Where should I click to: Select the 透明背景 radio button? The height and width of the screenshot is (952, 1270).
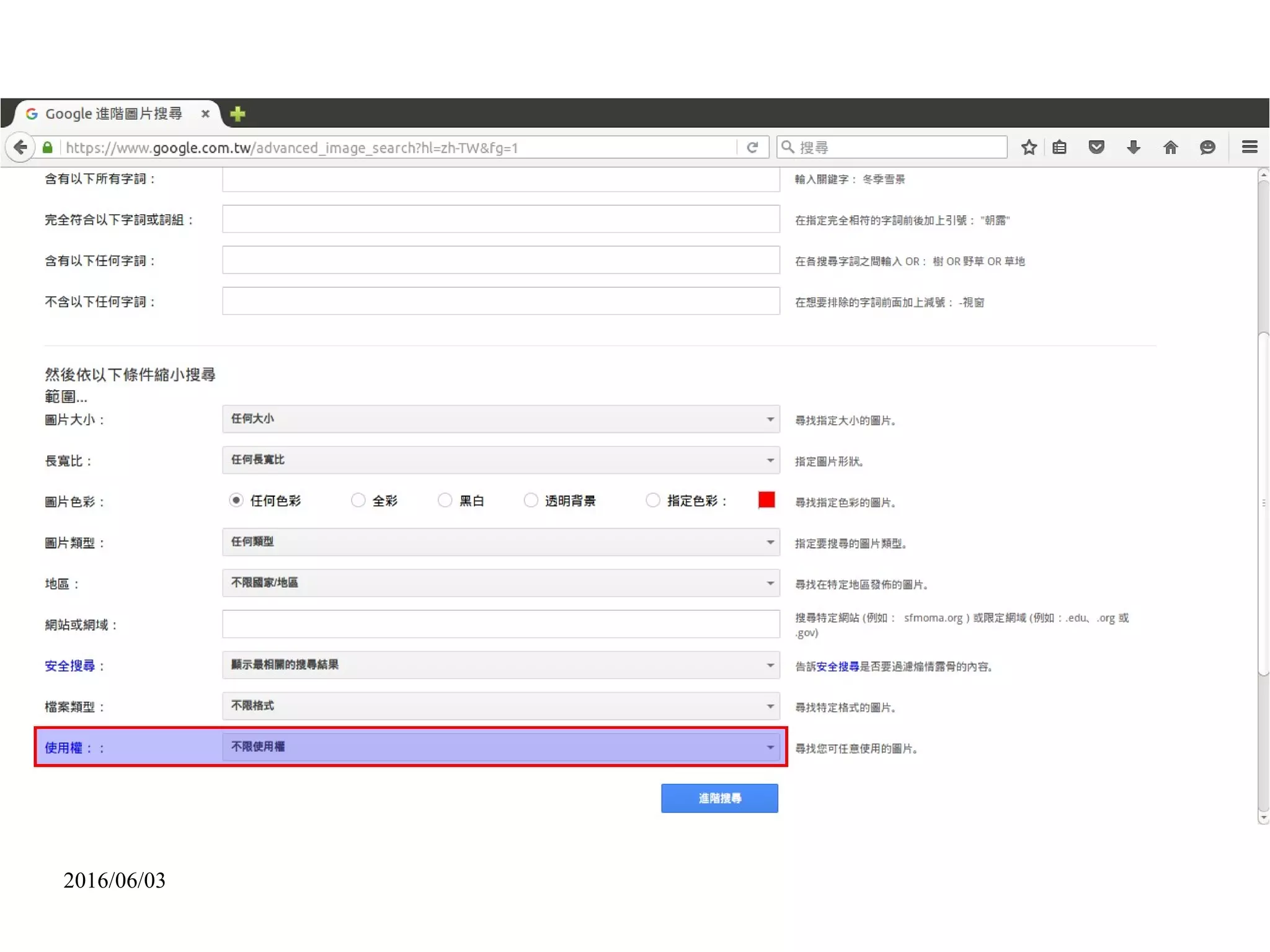pyautogui.click(x=531, y=500)
